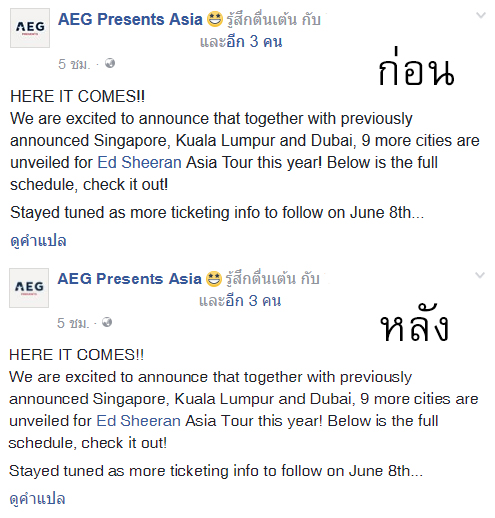Click the '5 ชม.' timestamp in second post

tap(73, 323)
